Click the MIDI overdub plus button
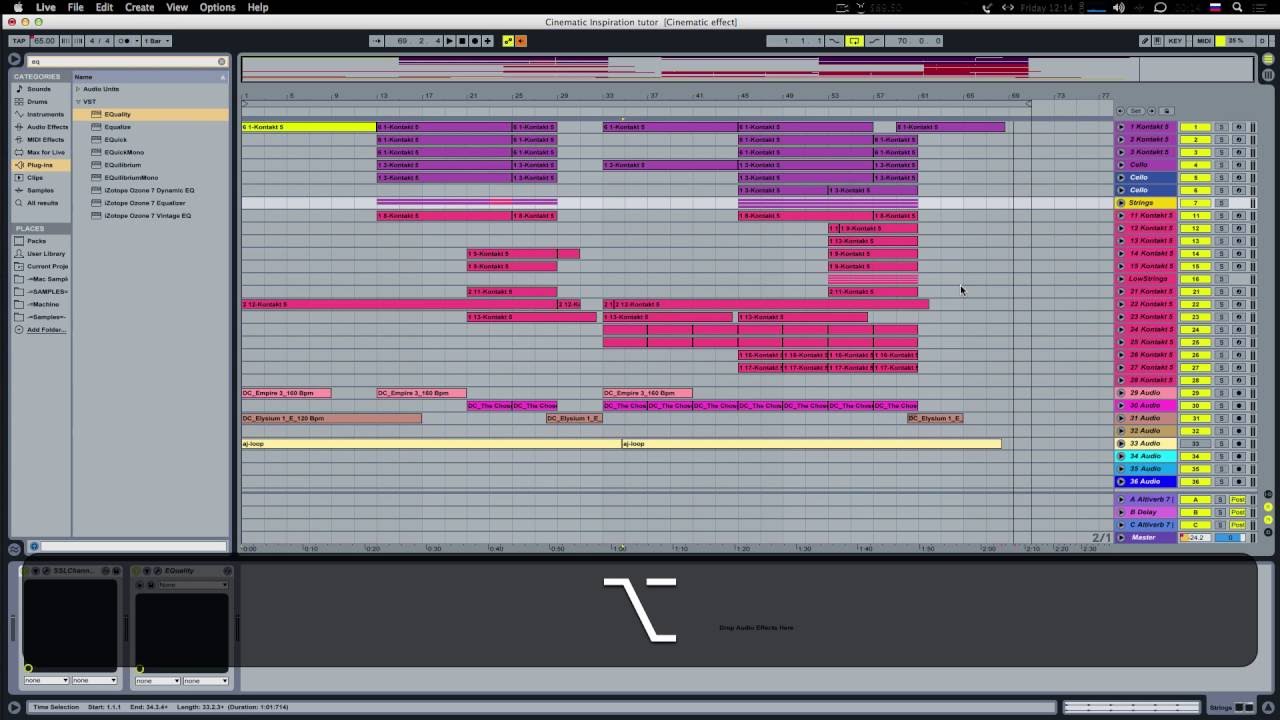 488,41
